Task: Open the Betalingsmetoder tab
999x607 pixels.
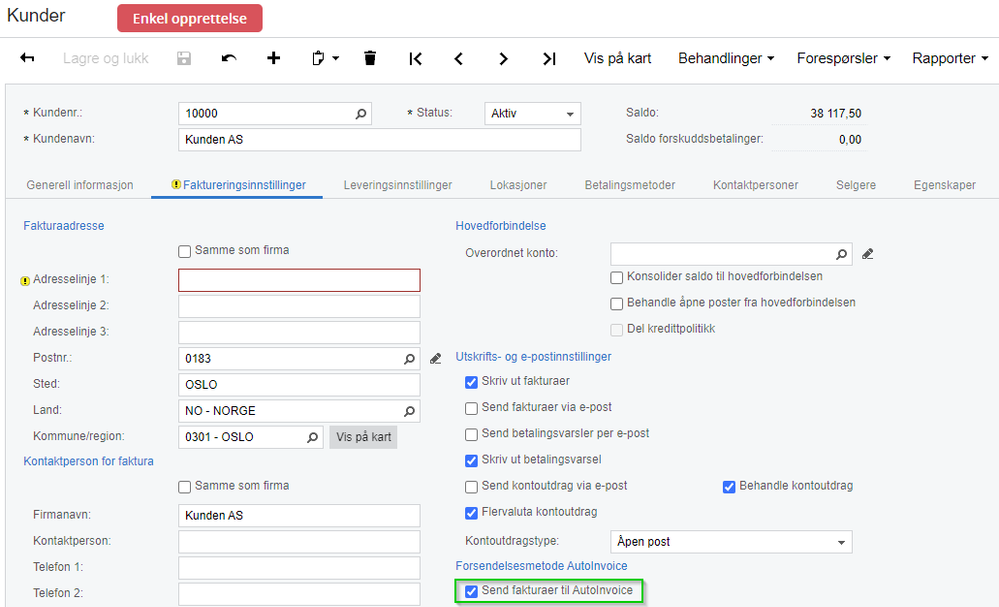Action: (629, 185)
